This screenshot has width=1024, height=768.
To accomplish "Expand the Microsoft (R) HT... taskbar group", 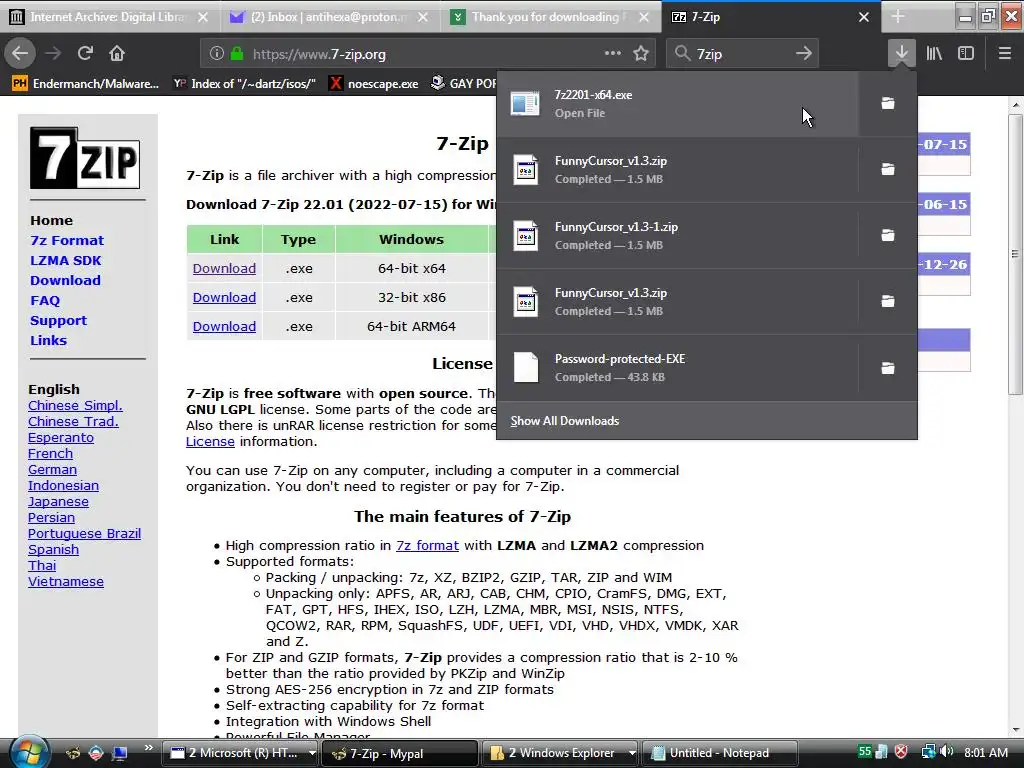I will click(312, 753).
